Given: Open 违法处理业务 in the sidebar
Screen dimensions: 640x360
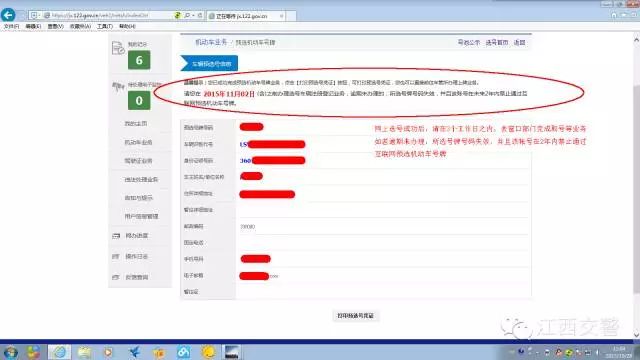Looking at the screenshot, I should (x=141, y=180).
